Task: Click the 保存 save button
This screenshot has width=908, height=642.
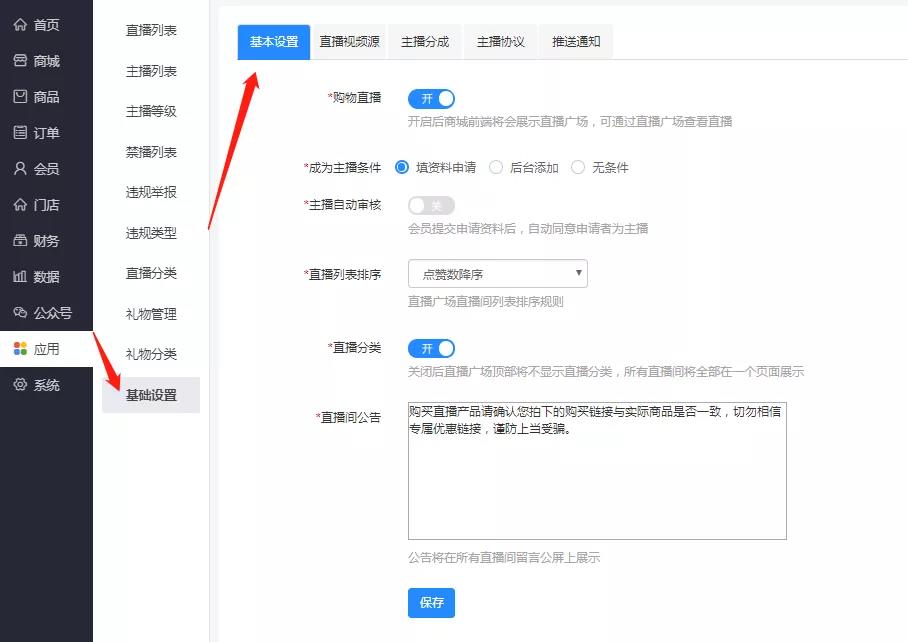Action: click(x=431, y=603)
